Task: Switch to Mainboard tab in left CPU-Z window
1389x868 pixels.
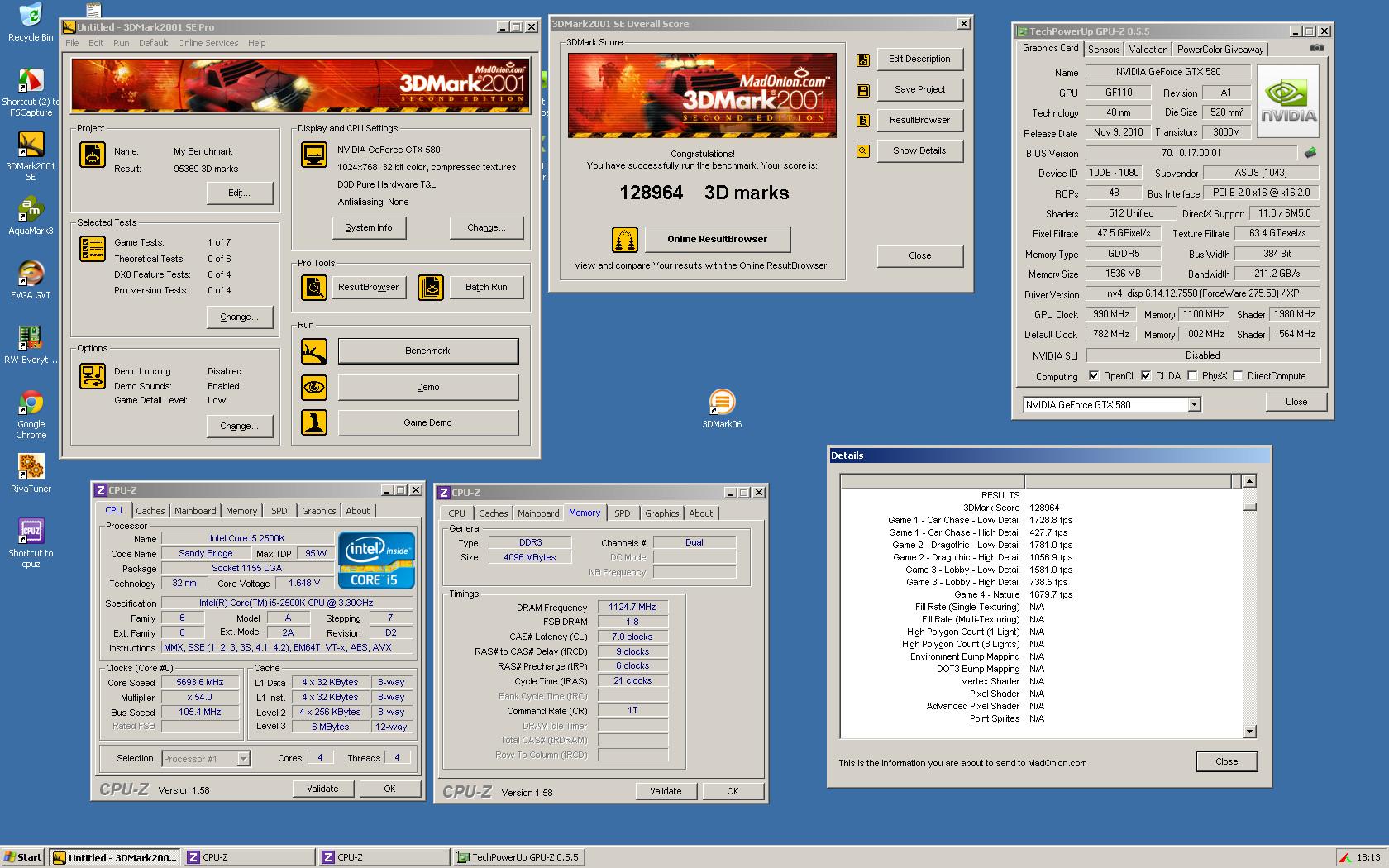Action: tap(195, 511)
